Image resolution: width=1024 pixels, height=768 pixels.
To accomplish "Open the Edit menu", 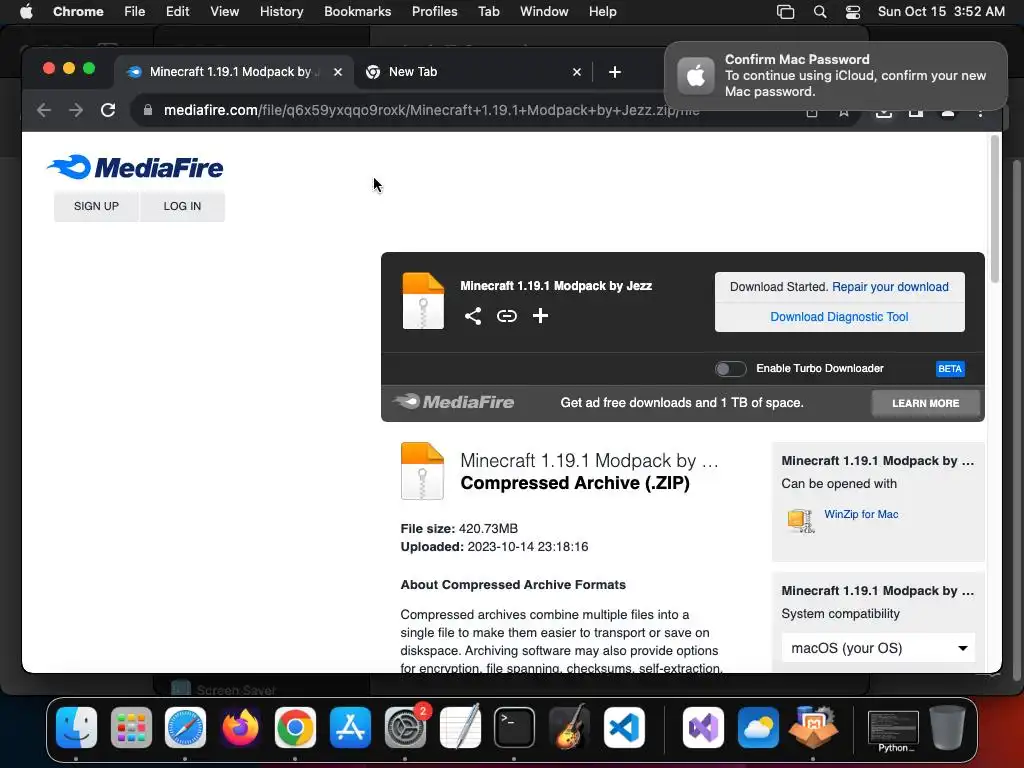I will pyautogui.click(x=177, y=12).
